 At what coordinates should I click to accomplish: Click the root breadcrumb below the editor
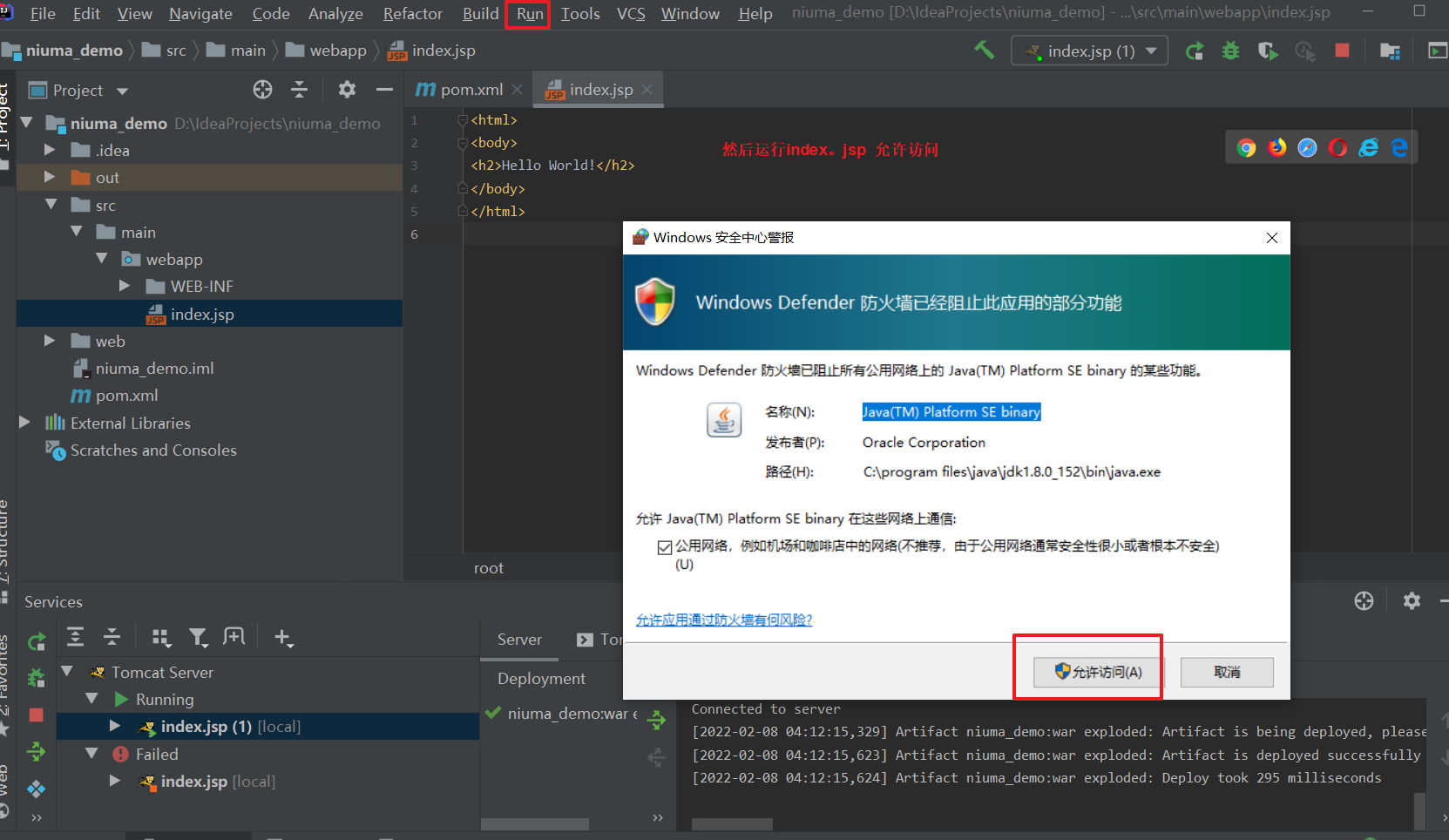(x=489, y=568)
